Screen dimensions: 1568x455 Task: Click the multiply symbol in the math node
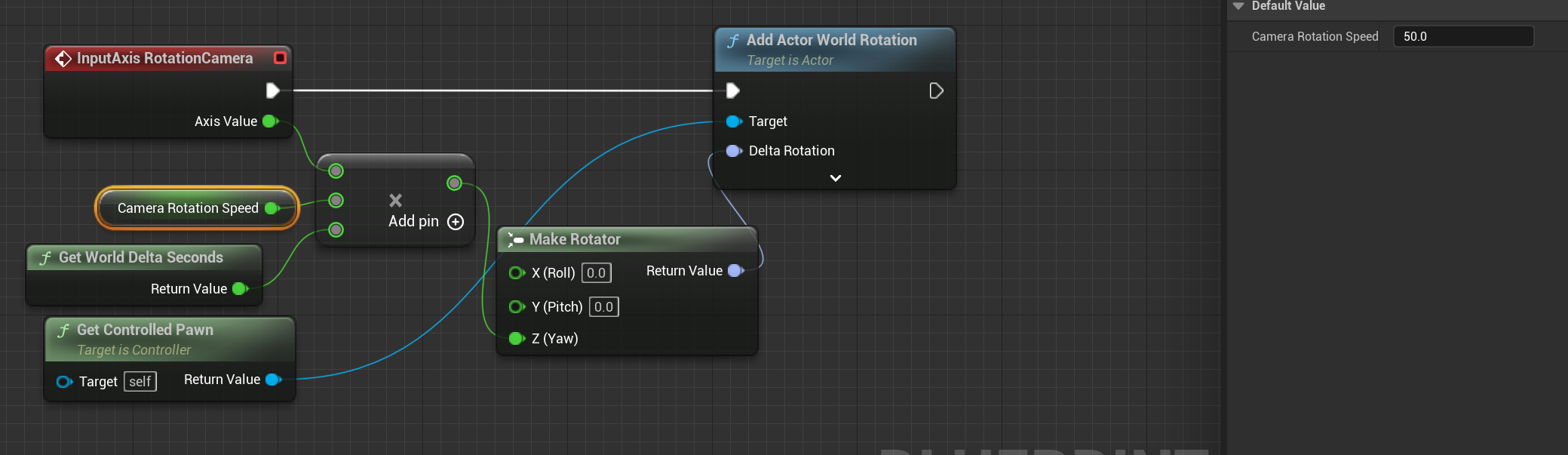[x=395, y=200]
